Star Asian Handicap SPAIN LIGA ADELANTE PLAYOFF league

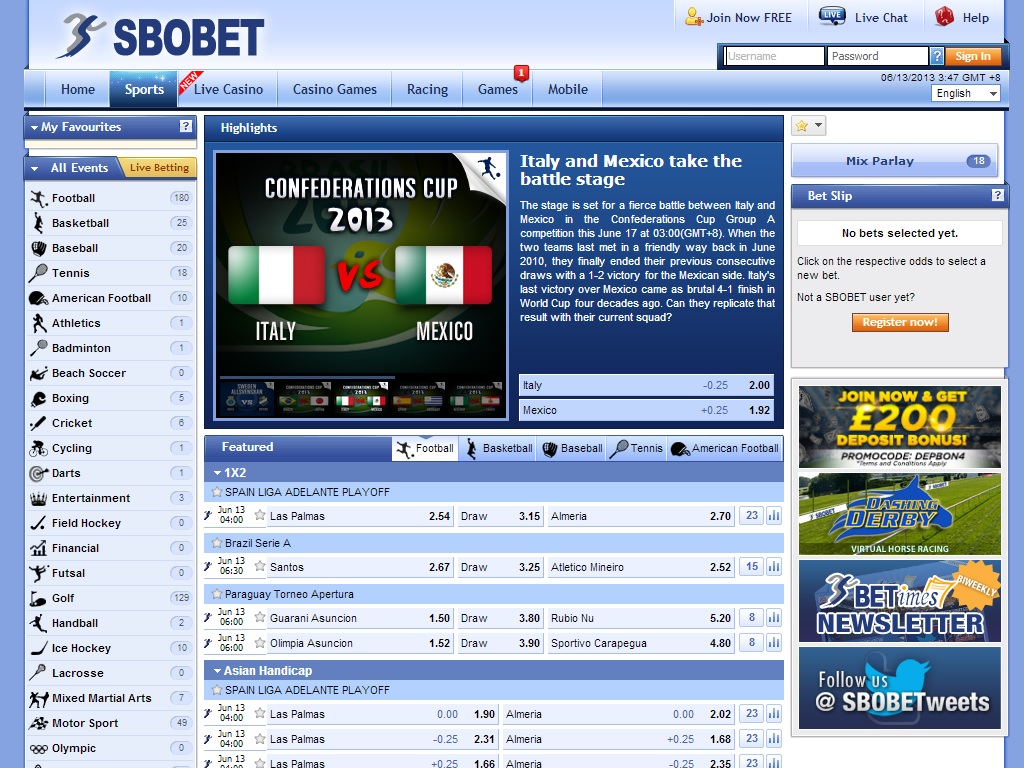(216, 690)
